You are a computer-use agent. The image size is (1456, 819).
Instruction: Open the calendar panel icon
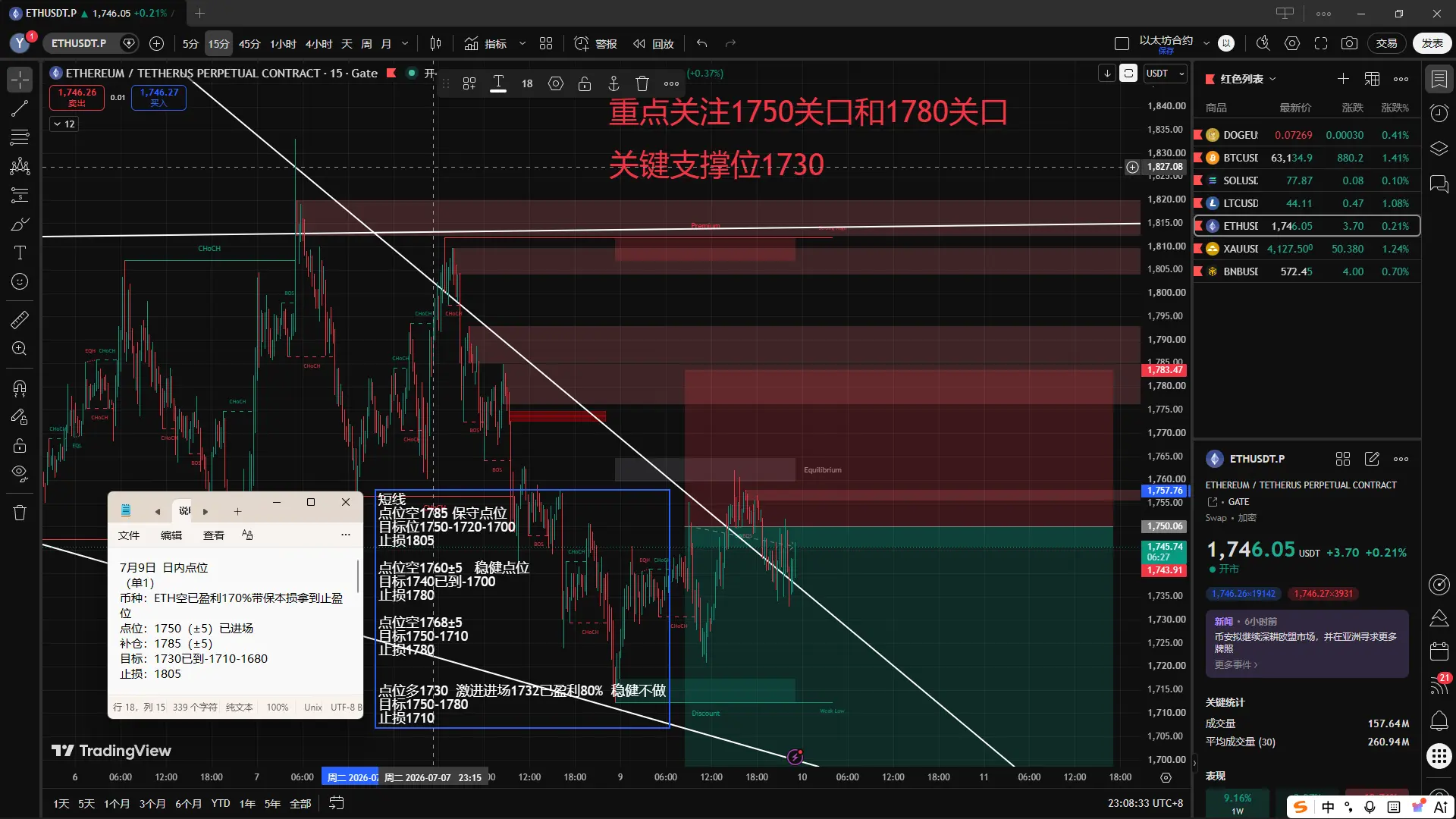coord(1439,651)
